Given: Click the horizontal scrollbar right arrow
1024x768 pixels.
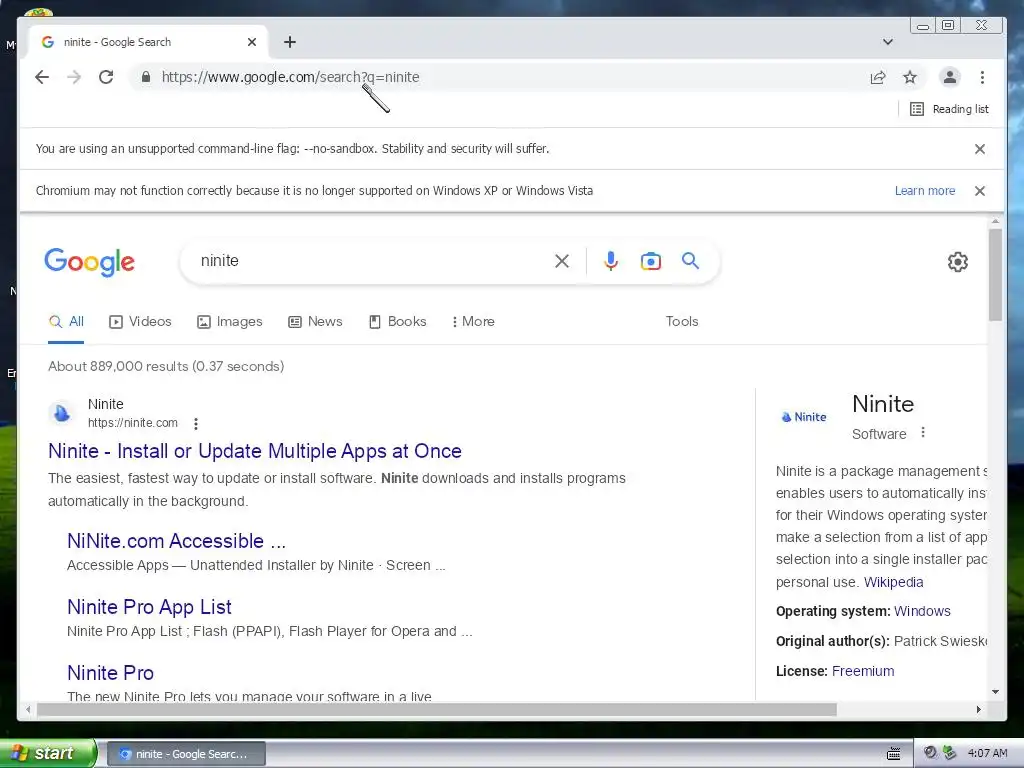Looking at the screenshot, I should 978,709.
